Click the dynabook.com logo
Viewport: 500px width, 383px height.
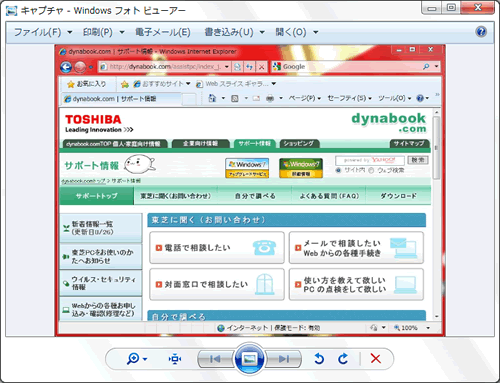click(389, 123)
